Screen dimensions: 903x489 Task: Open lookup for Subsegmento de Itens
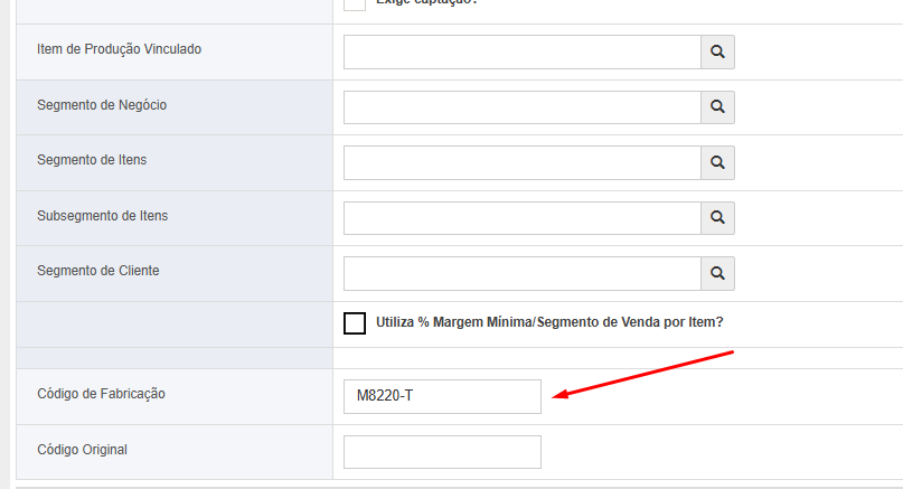pos(718,218)
